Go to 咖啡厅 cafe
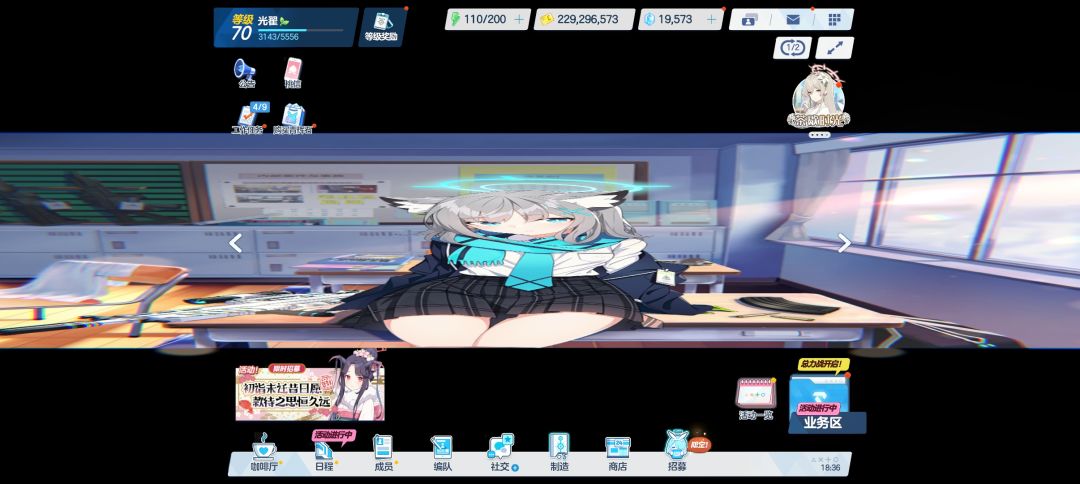 point(264,454)
